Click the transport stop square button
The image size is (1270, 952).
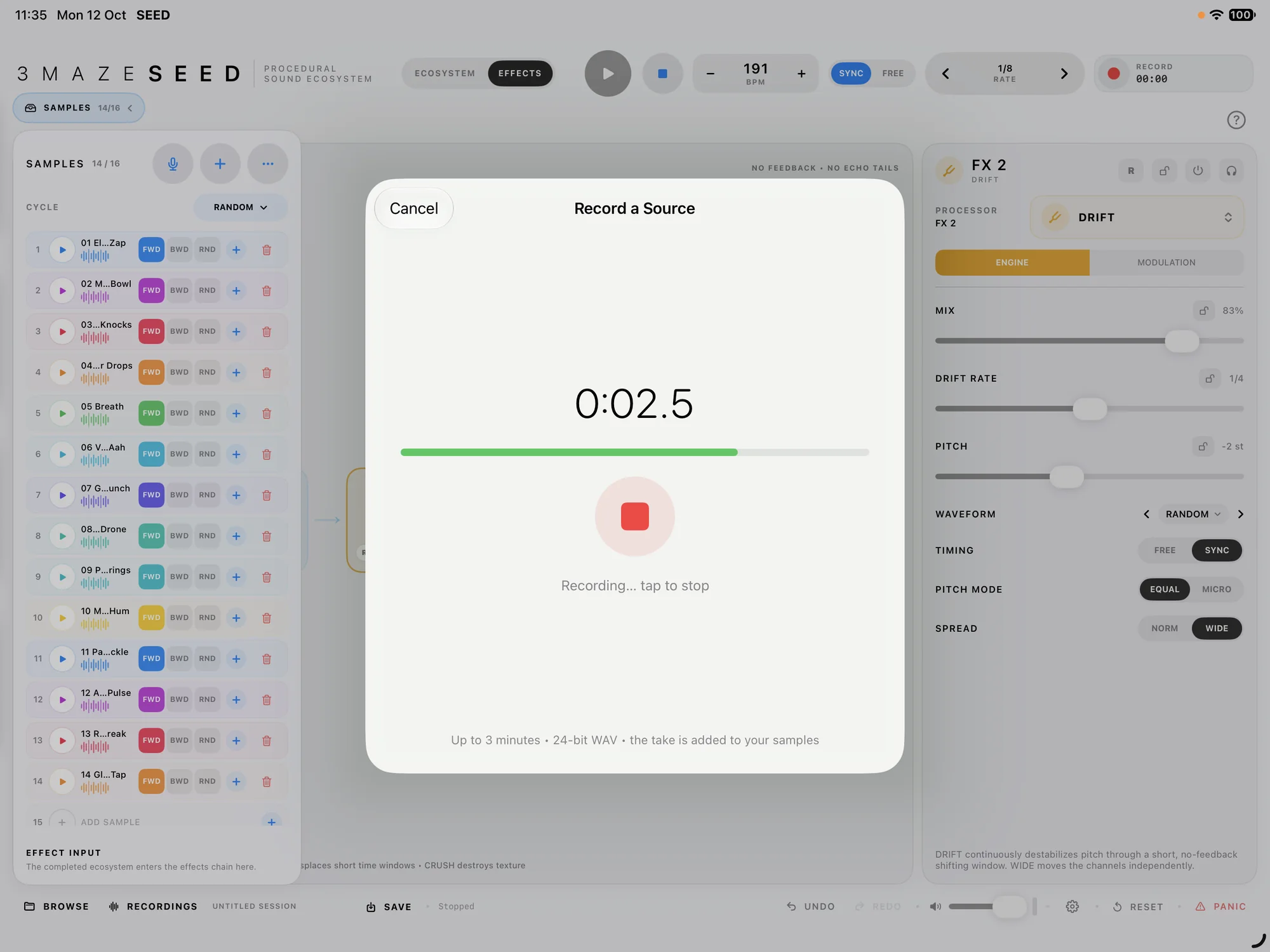point(662,74)
